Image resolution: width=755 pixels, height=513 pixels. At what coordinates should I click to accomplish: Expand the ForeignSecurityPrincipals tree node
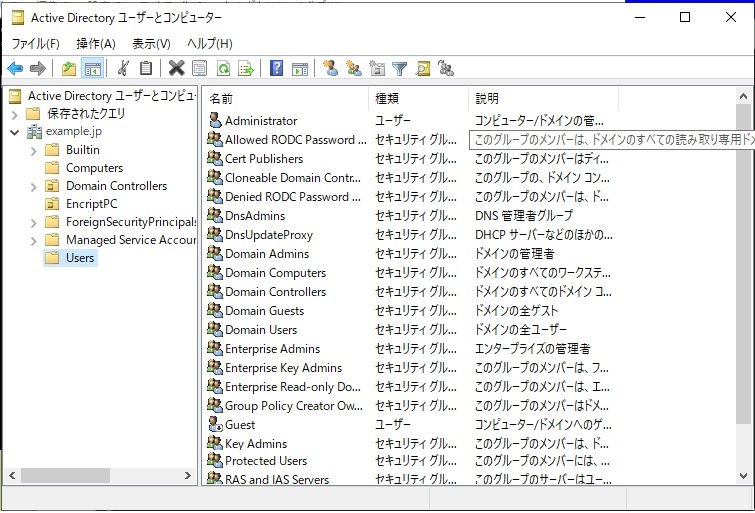pos(33,223)
